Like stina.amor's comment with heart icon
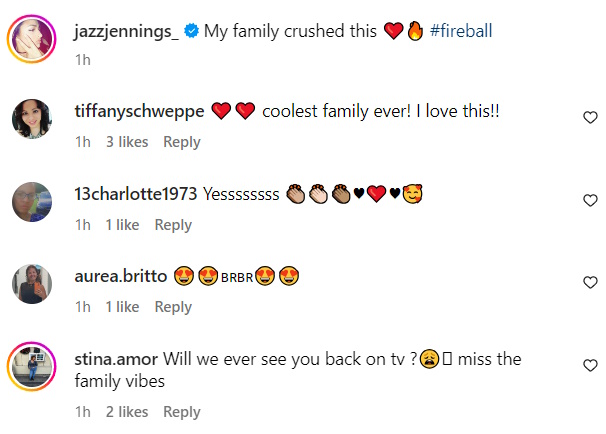 point(590,365)
